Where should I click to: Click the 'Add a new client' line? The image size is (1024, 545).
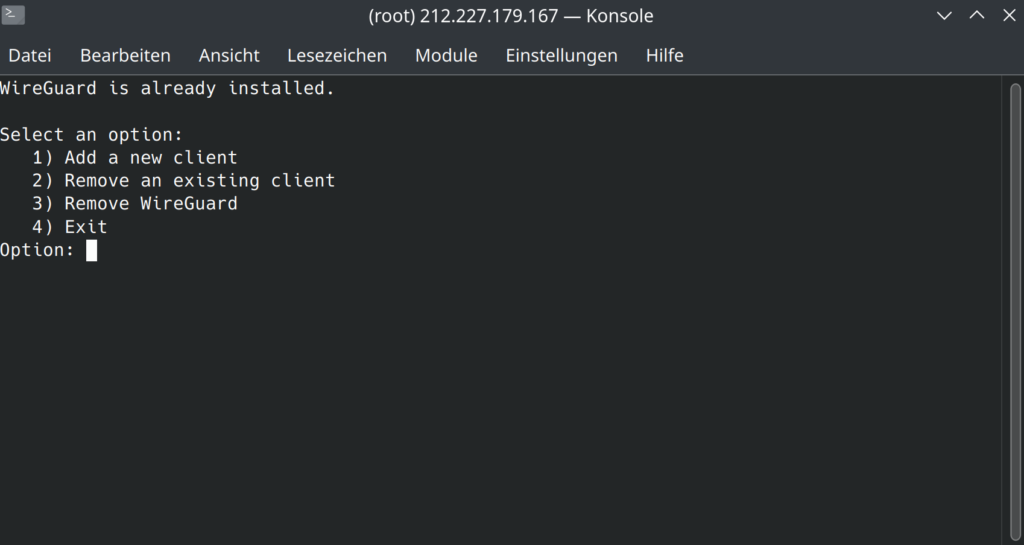pos(135,157)
